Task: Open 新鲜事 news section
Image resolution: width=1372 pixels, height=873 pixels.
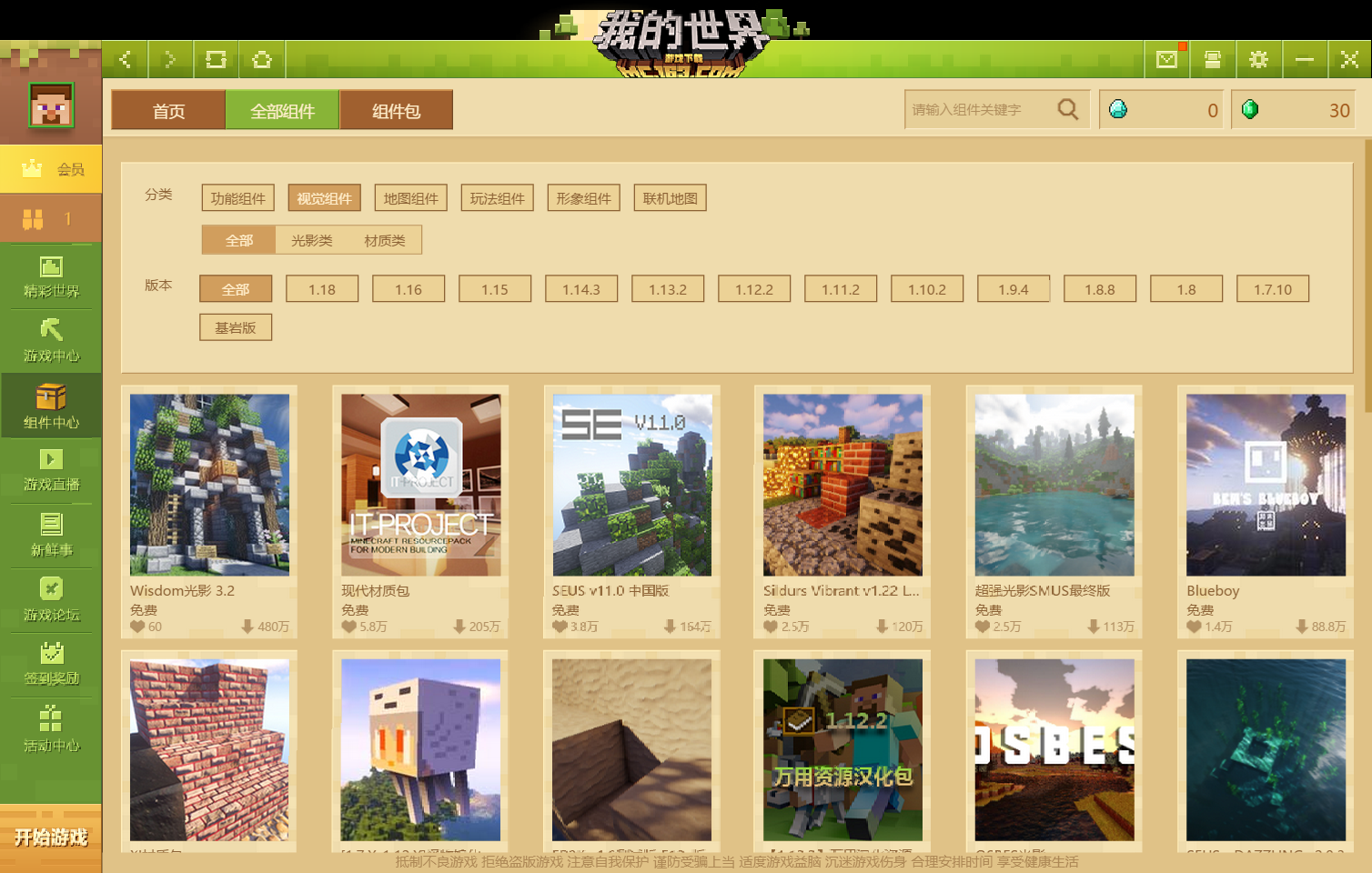Action: tap(51, 535)
